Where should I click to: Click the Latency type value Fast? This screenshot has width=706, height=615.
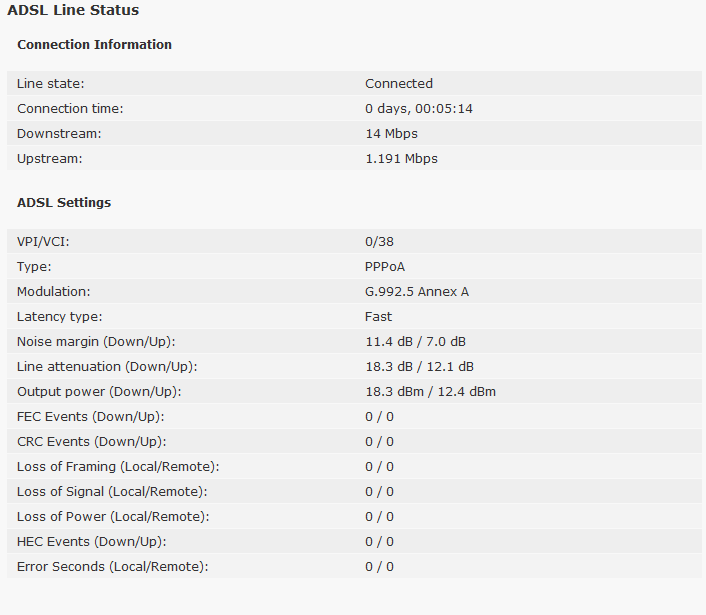pos(379,317)
